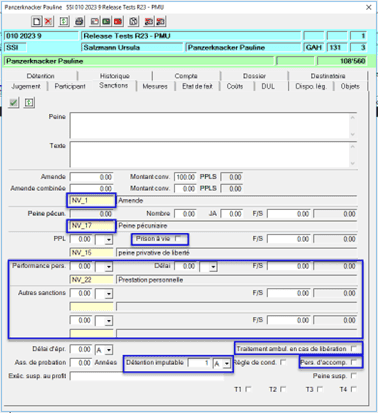The width and height of the screenshot is (378, 413).
Task: Click the NV_15 code field
Action: (92, 253)
